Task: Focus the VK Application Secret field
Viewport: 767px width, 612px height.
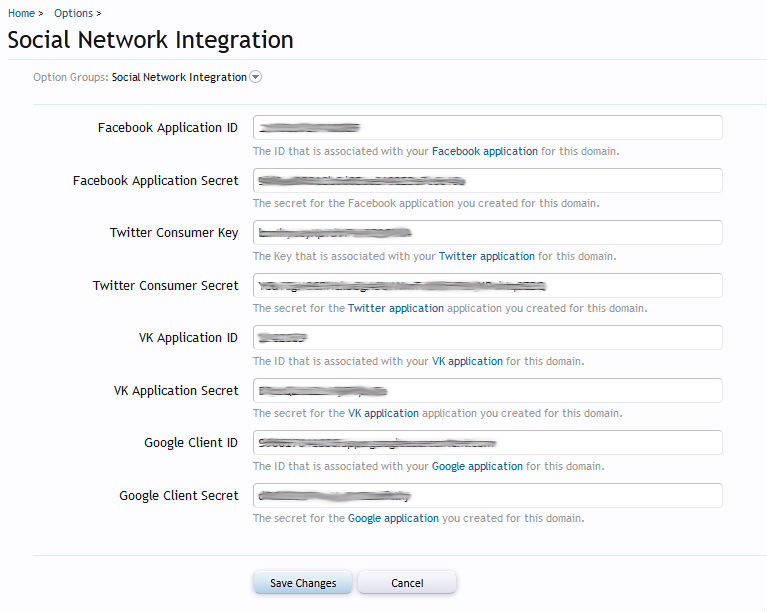Action: tap(487, 391)
